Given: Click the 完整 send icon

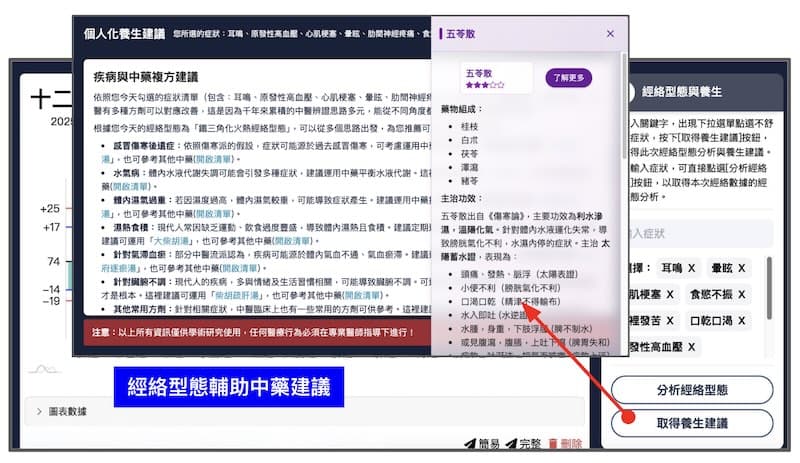Looking at the screenshot, I should coord(511,444).
